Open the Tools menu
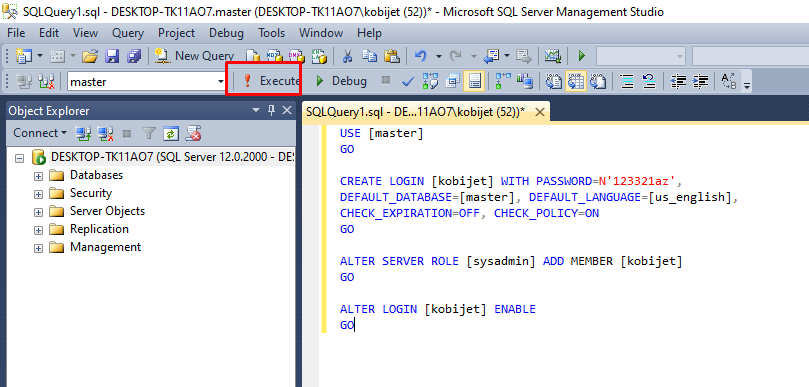Viewport: 809px width, 387px height. [271, 33]
